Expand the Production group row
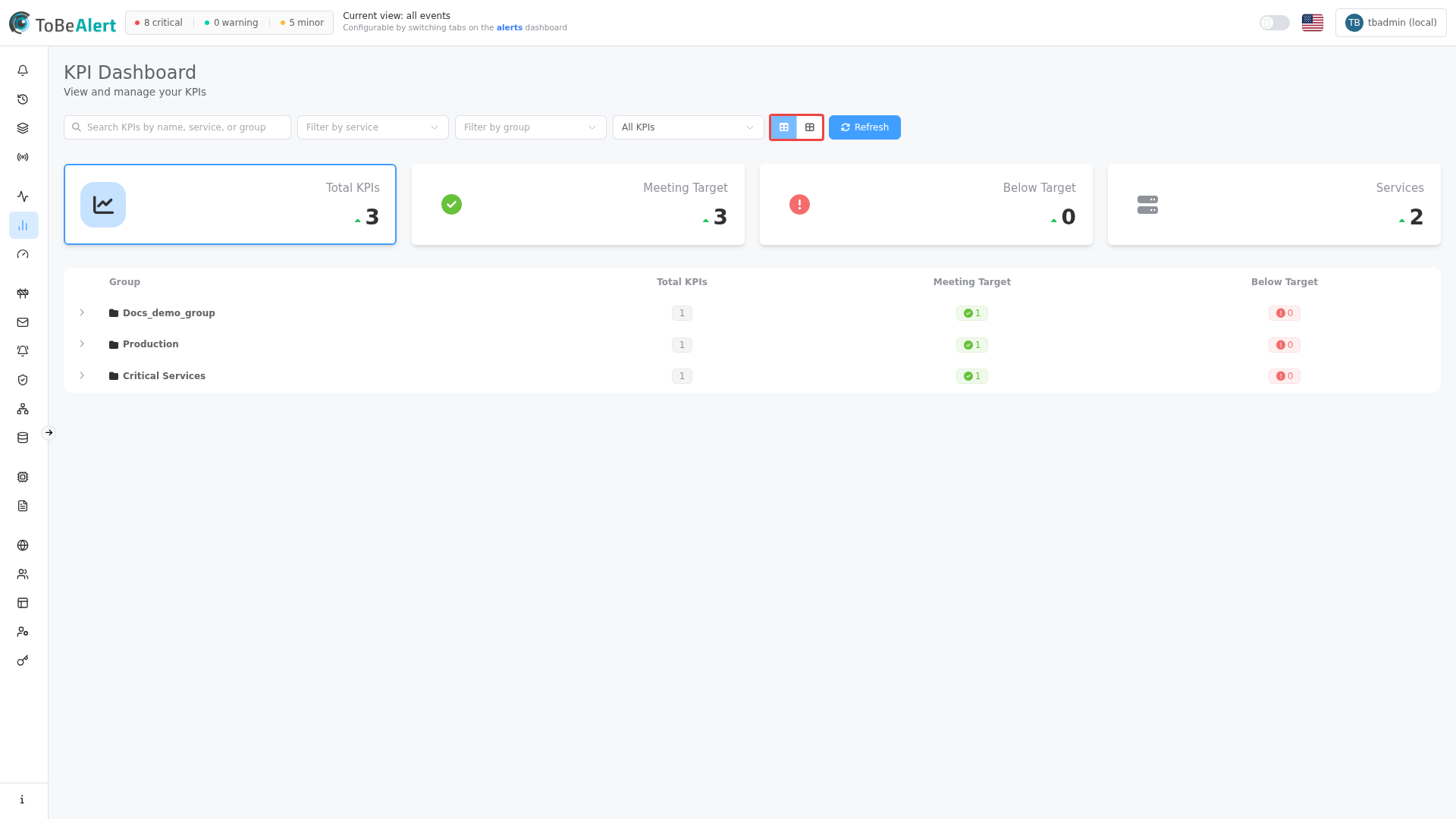 click(x=82, y=344)
